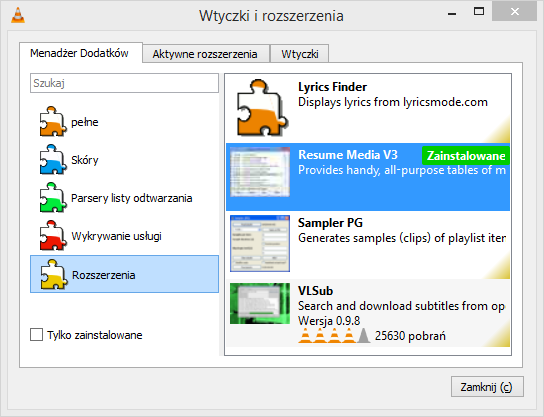Close the window with the X button
Image resolution: width=544 pixels, height=417 pixels.
(515, 11)
